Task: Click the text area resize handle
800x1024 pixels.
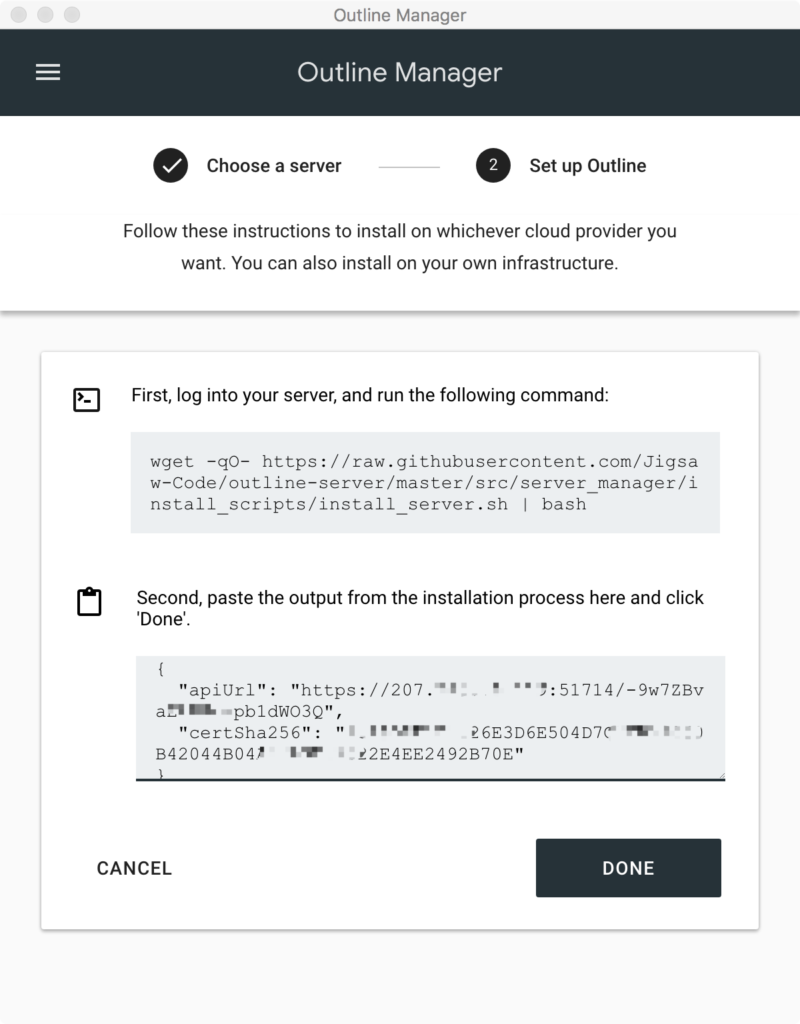Action: click(x=721, y=774)
